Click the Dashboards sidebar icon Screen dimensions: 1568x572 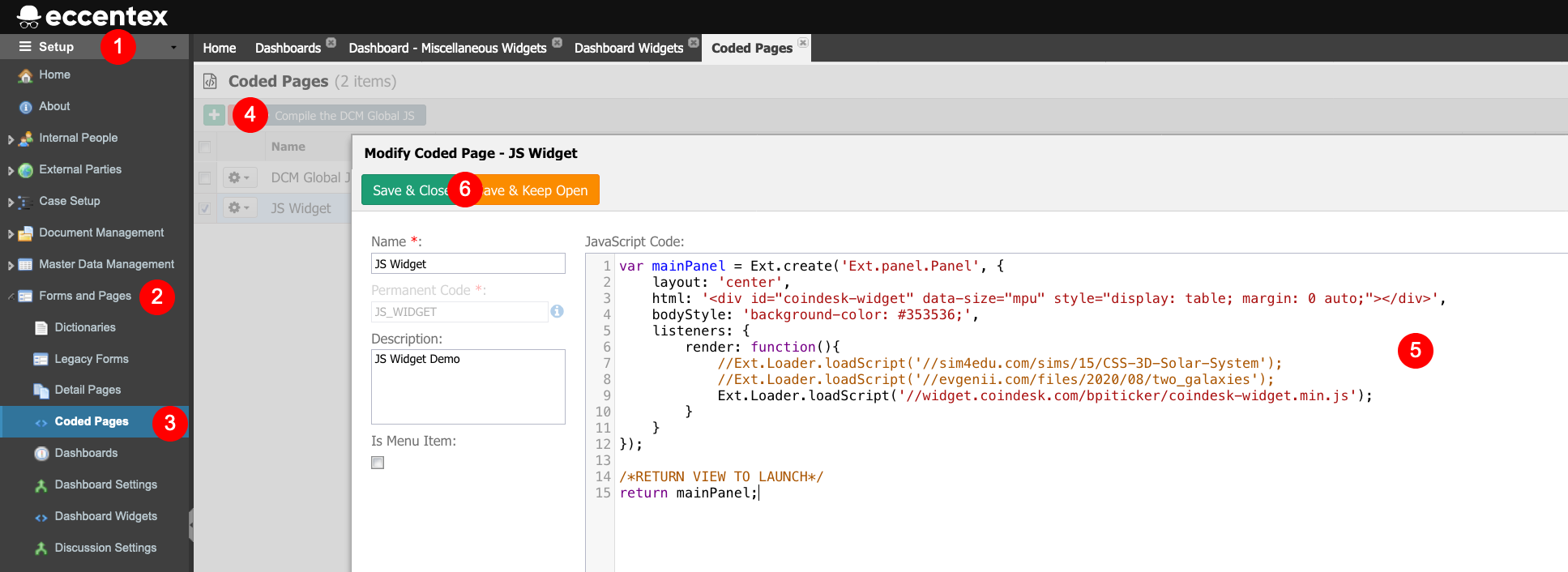41,454
